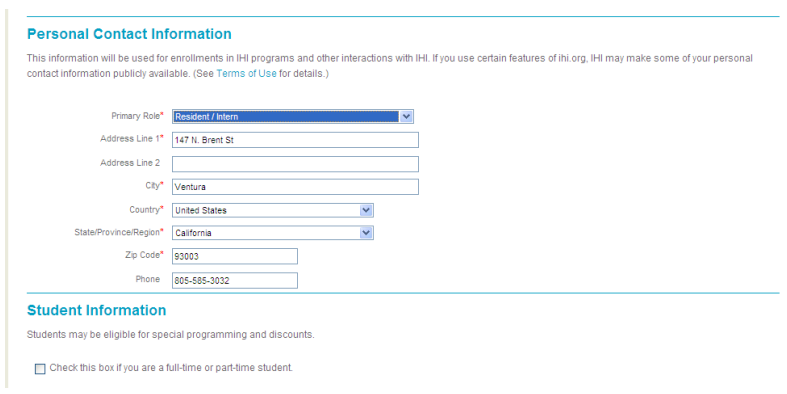Click the Address Line 1 label
This screenshot has width=787, height=394.
pyautogui.click(x=132, y=139)
